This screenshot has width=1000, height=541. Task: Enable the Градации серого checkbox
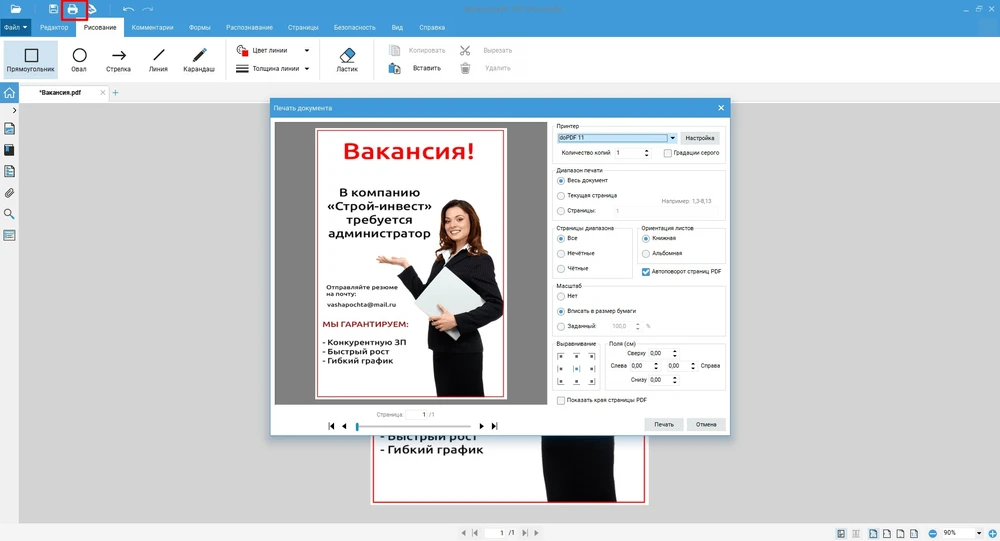click(668, 153)
